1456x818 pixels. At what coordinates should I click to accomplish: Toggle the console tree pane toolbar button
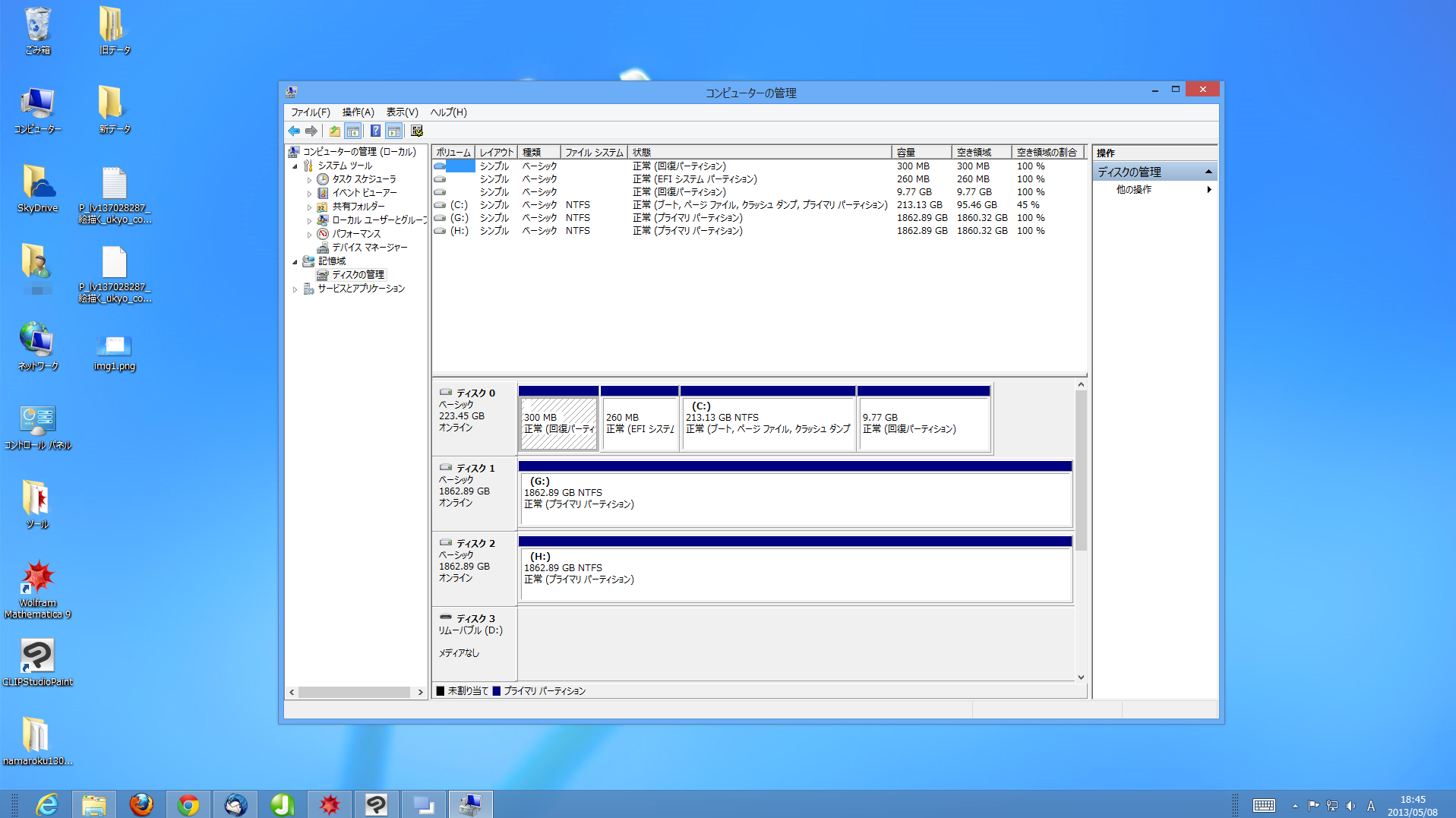point(353,131)
